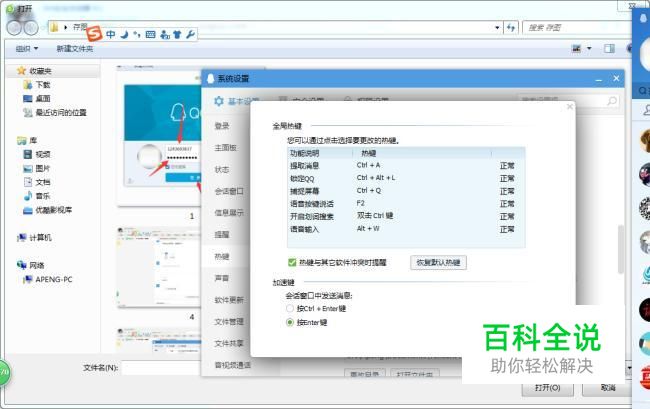This screenshot has width=650, height=409.
Task: Toggle the Sogou punctuation mode icon
Action: coord(137,34)
